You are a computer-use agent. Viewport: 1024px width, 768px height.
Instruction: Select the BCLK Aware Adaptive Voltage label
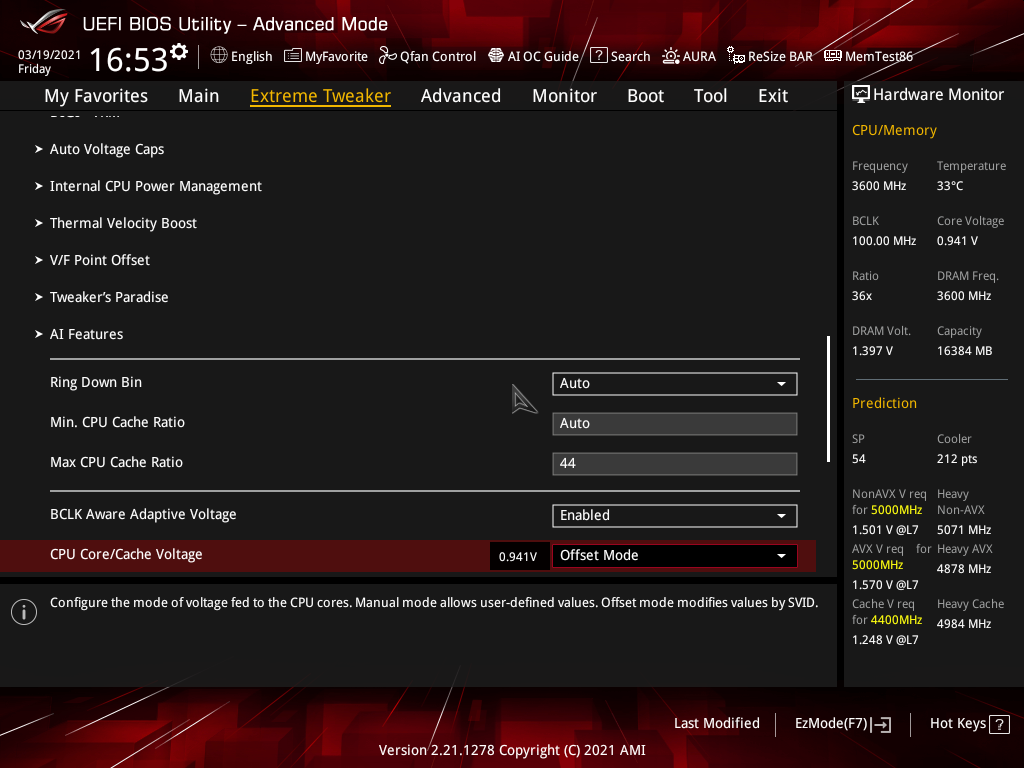click(x=143, y=515)
